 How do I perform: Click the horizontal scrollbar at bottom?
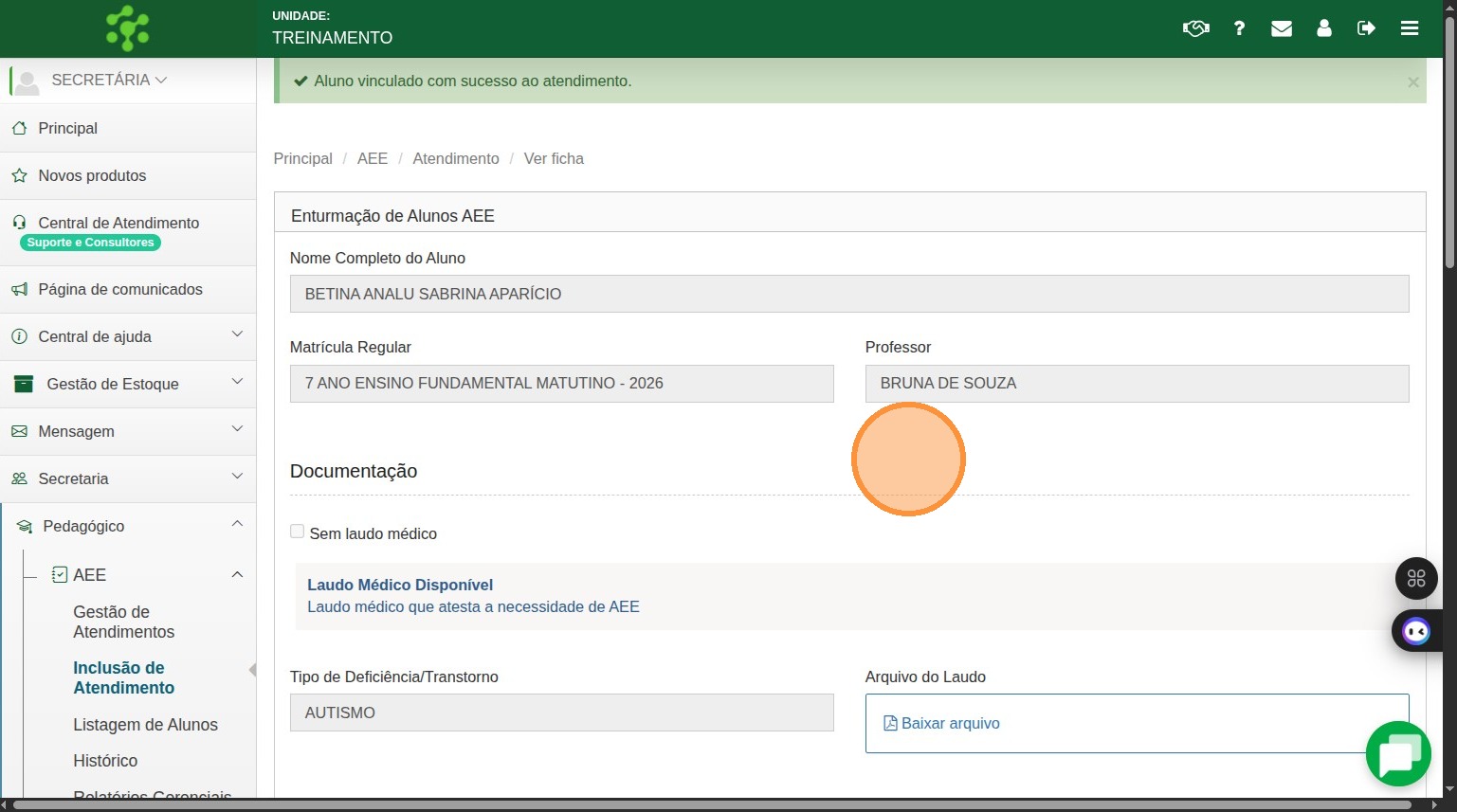click(x=711, y=804)
